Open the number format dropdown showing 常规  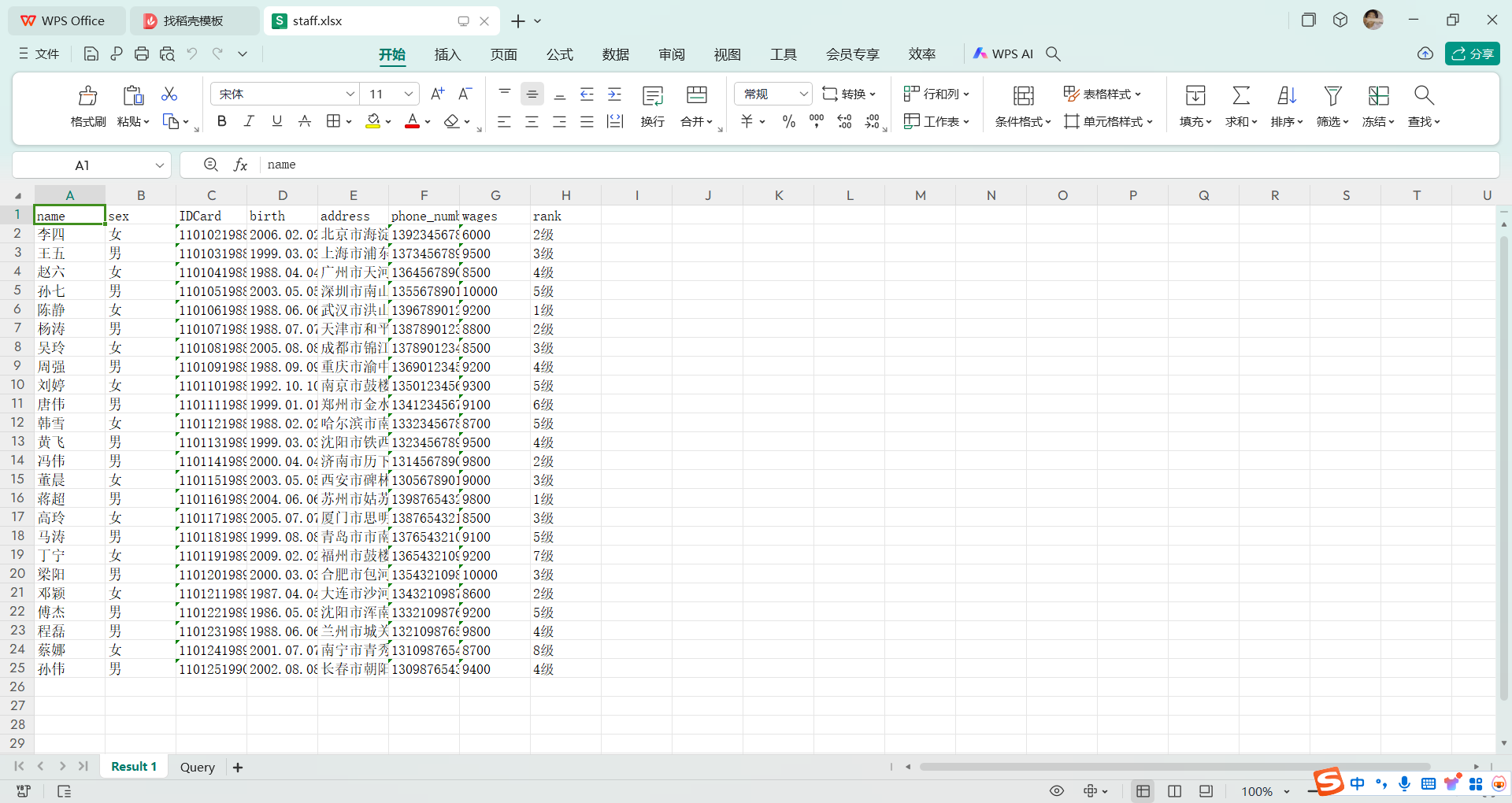tap(803, 94)
